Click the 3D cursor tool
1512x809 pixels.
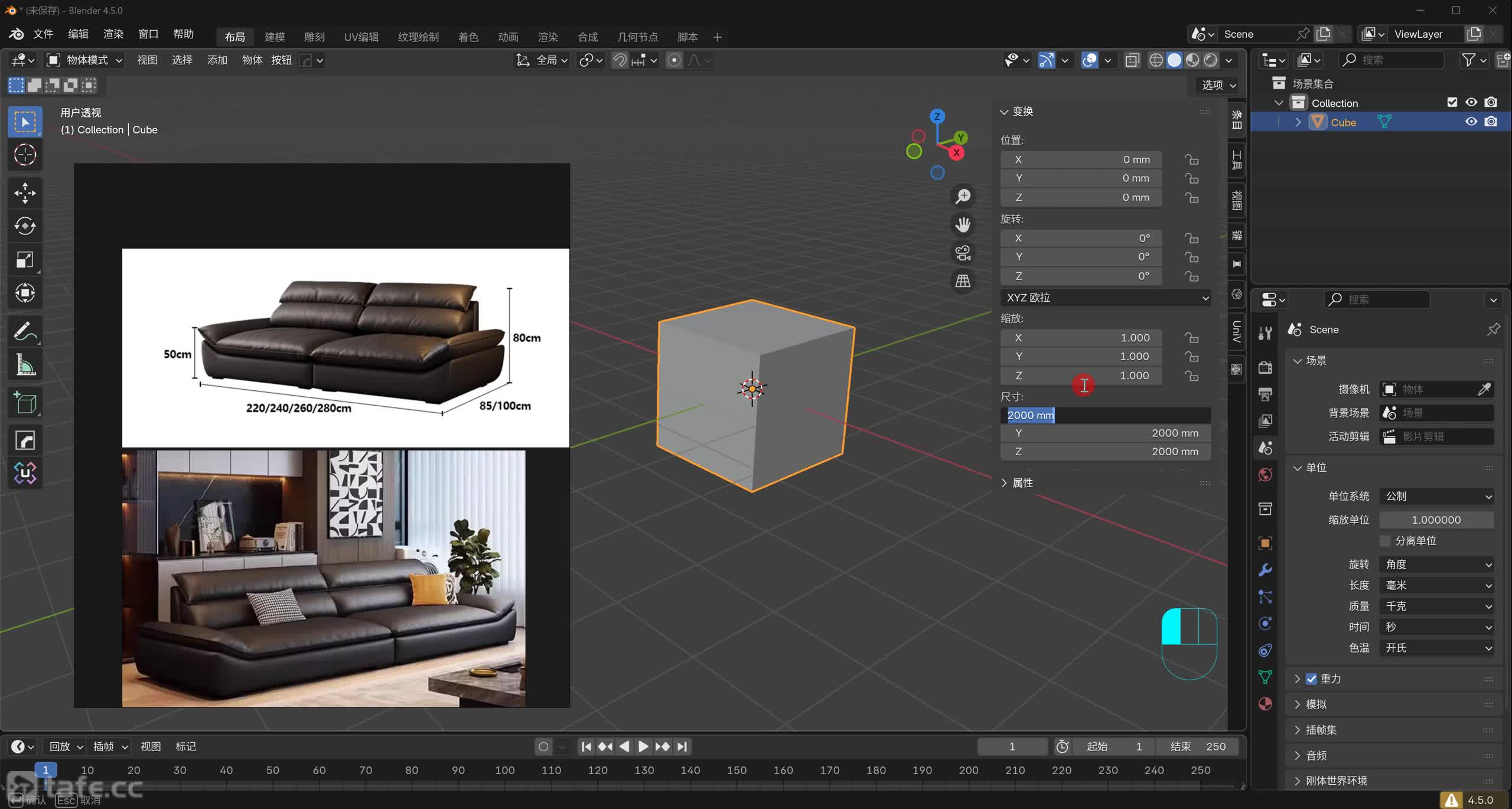point(25,155)
